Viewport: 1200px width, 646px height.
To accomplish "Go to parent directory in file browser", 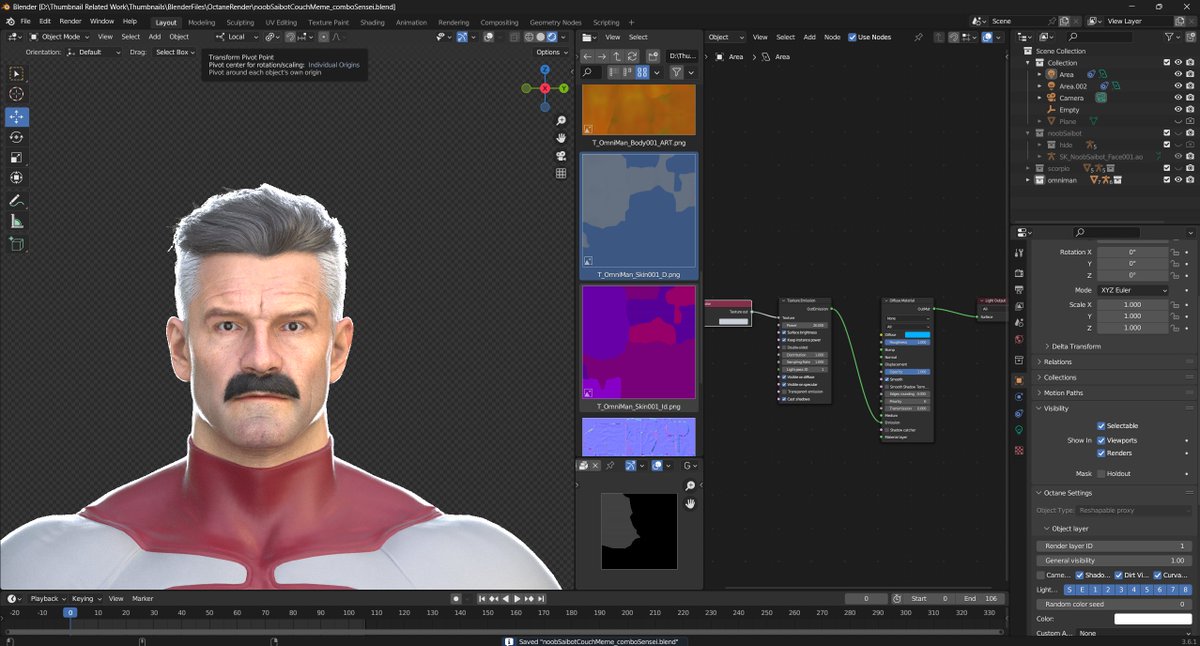I will click(617, 57).
